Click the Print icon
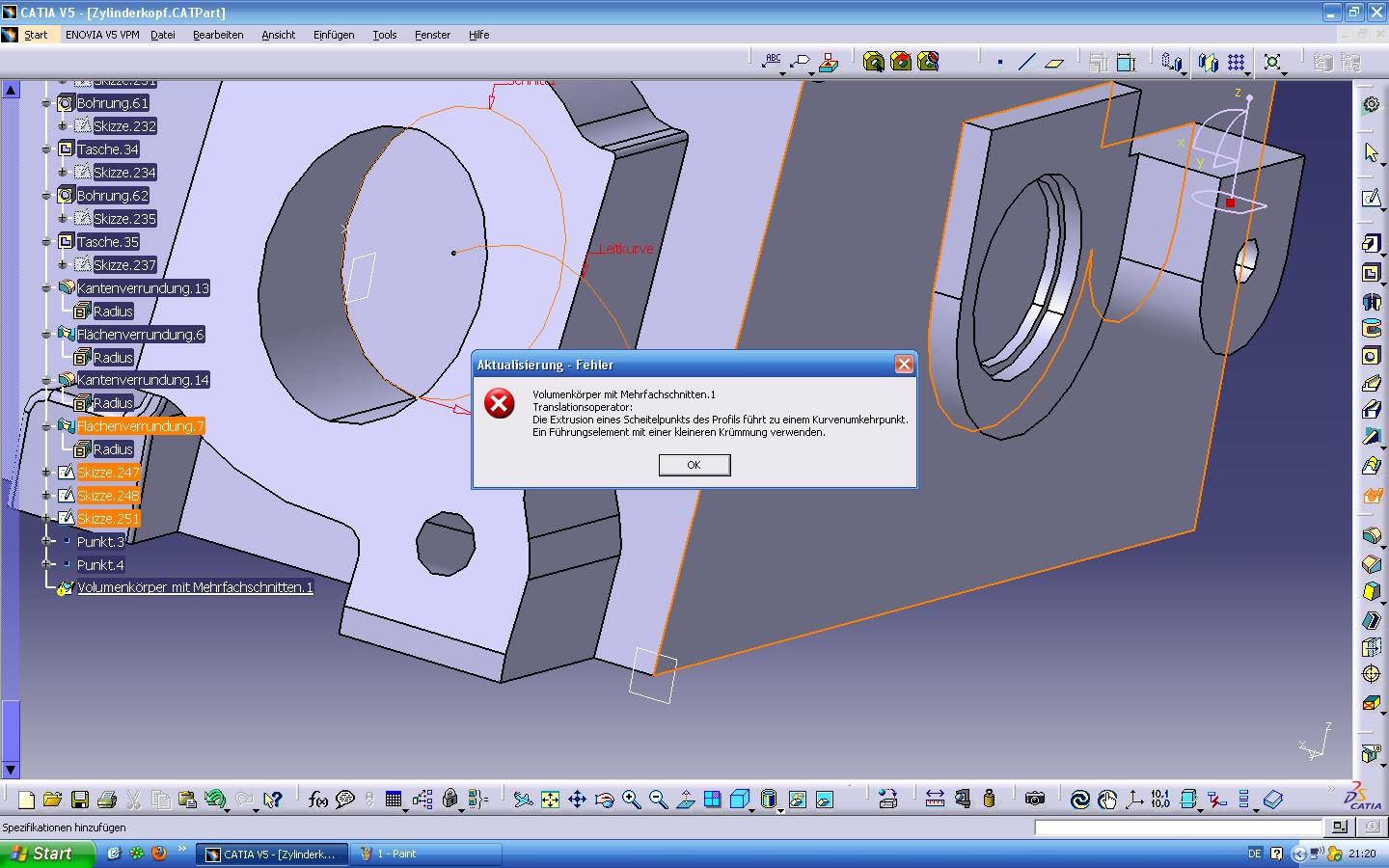This screenshot has height=868, width=1389. pos(107,800)
